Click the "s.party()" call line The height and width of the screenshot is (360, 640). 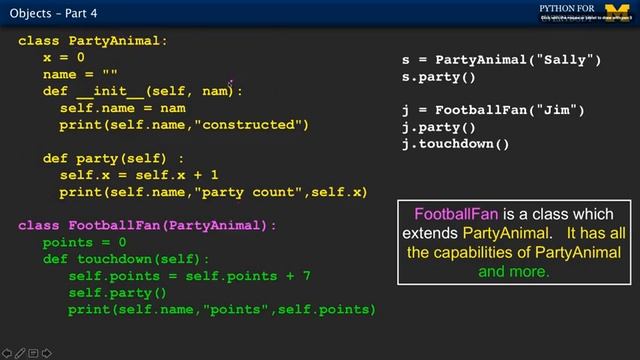click(x=439, y=77)
